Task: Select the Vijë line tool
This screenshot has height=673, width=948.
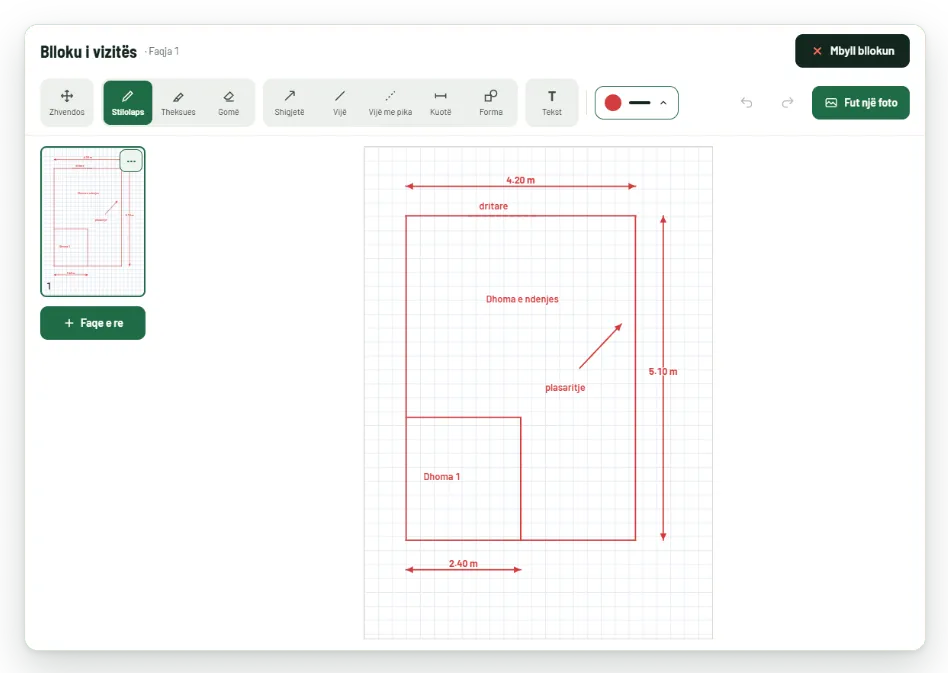Action: 340,103
